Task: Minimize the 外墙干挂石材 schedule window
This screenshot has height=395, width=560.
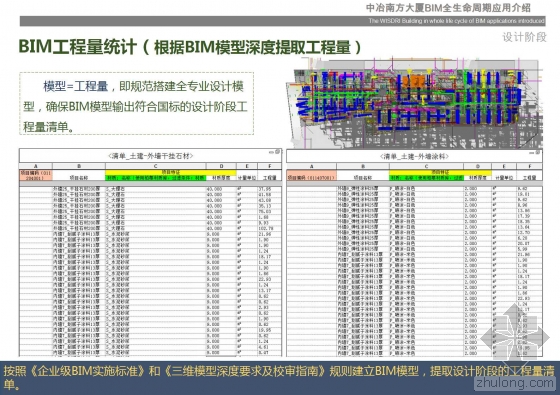Action: [x=271, y=152]
